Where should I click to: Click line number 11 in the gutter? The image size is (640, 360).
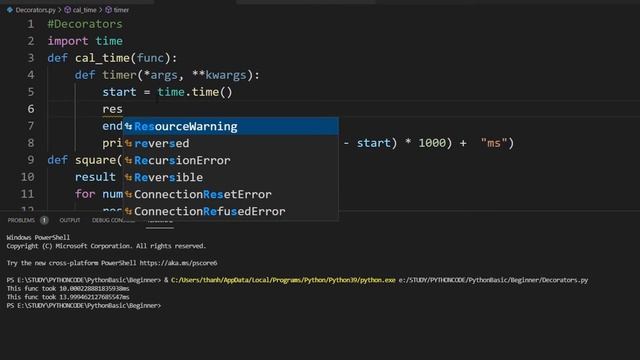[x=27, y=194]
